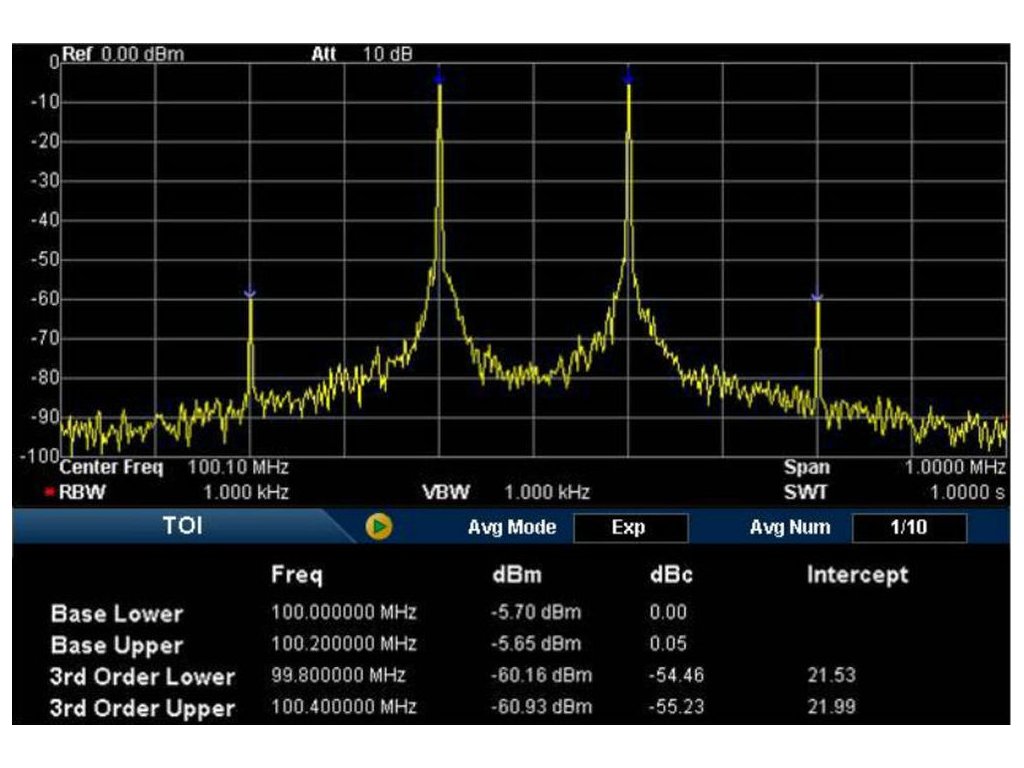Click the Ref 0.00 dBm label
This screenshot has height=768, width=1024.
(123, 54)
